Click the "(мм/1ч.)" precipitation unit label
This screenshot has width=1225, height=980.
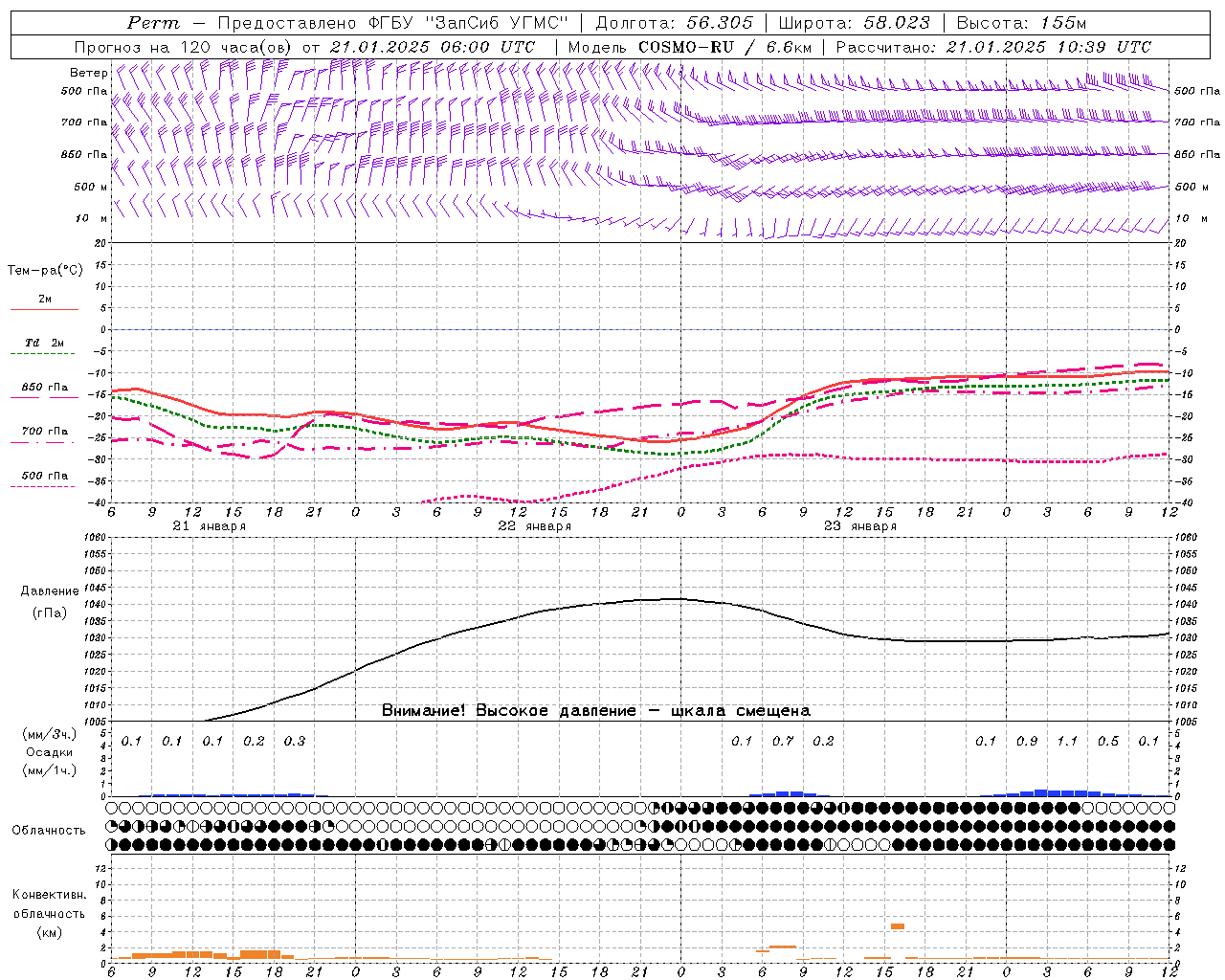point(49,770)
